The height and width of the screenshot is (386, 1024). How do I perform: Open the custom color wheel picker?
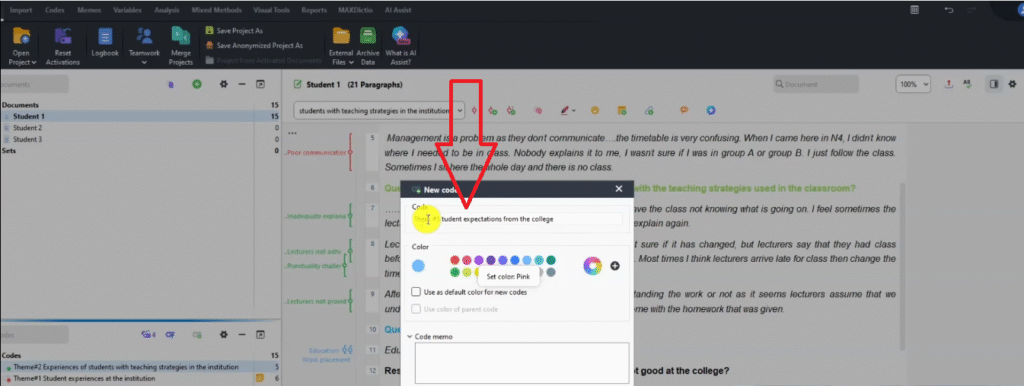pyautogui.click(x=592, y=266)
